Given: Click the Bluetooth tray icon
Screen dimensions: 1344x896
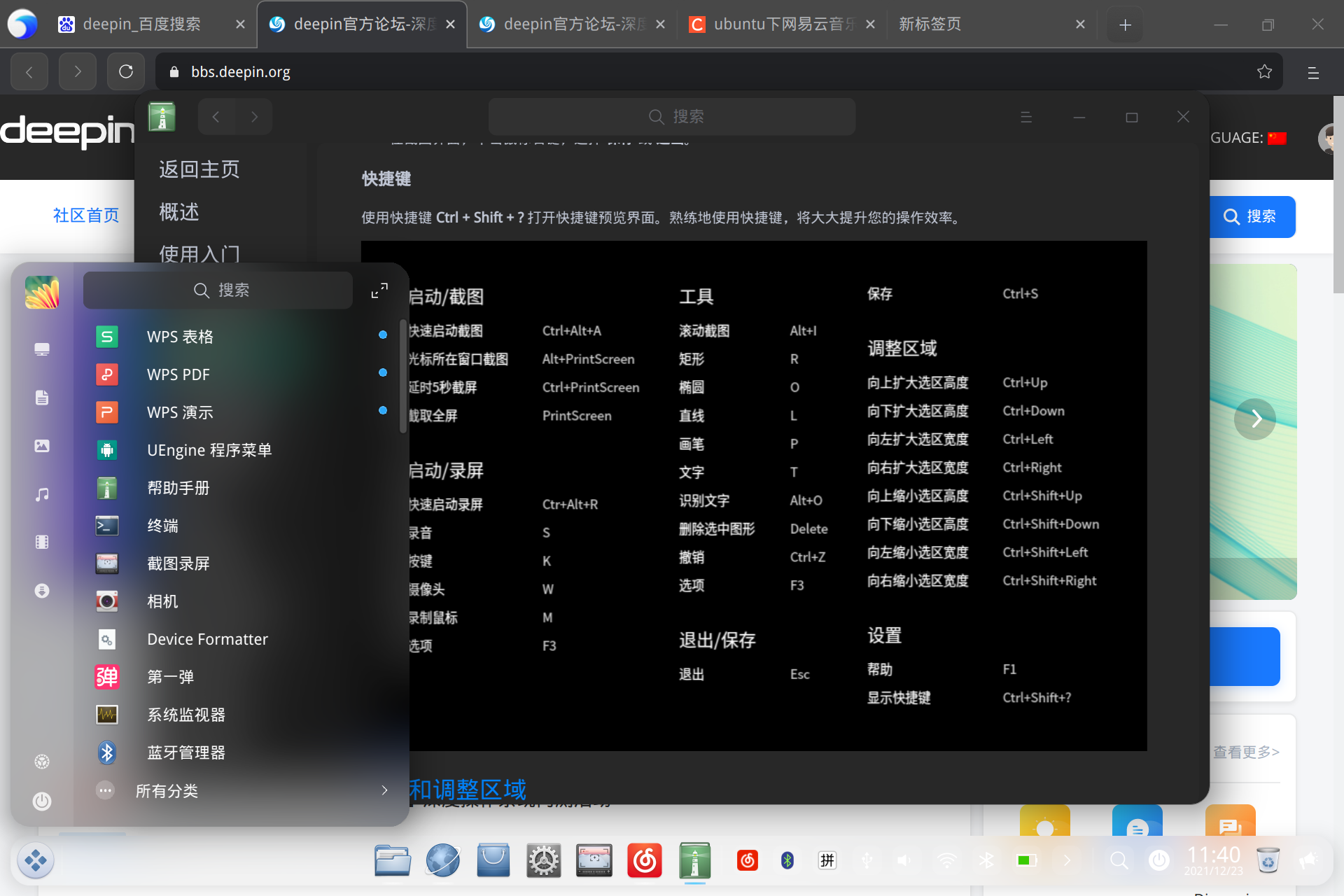Looking at the screenshot, I should click(x=987, y=860).
